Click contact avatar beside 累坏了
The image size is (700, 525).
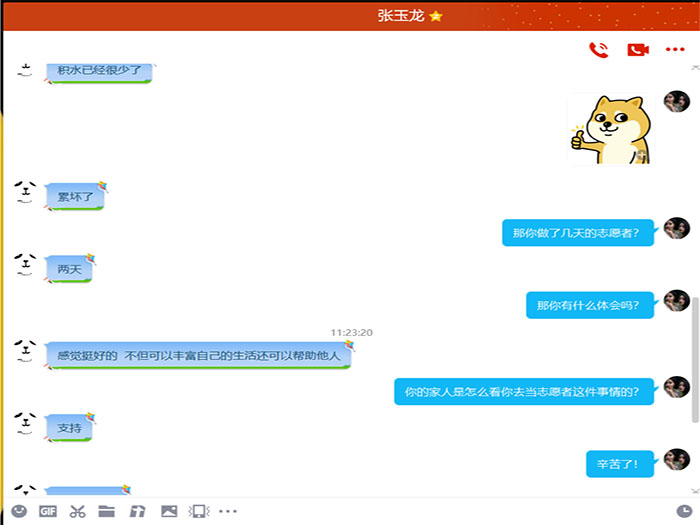25,192
